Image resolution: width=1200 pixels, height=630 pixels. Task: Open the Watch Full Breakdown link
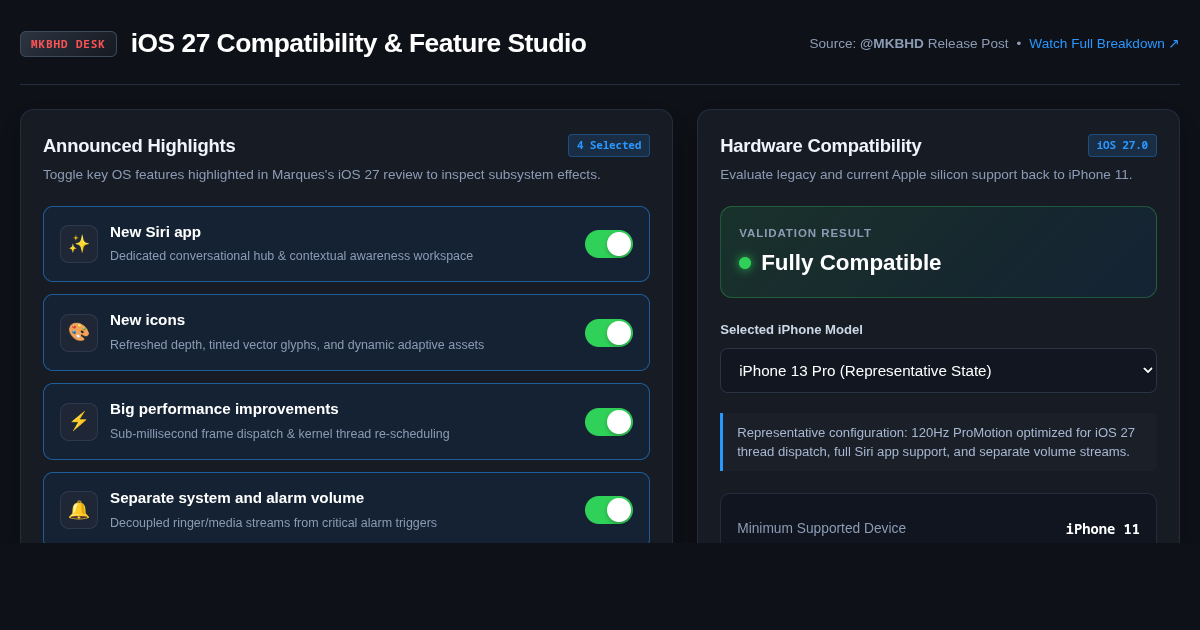click(x=1104, y=44)
